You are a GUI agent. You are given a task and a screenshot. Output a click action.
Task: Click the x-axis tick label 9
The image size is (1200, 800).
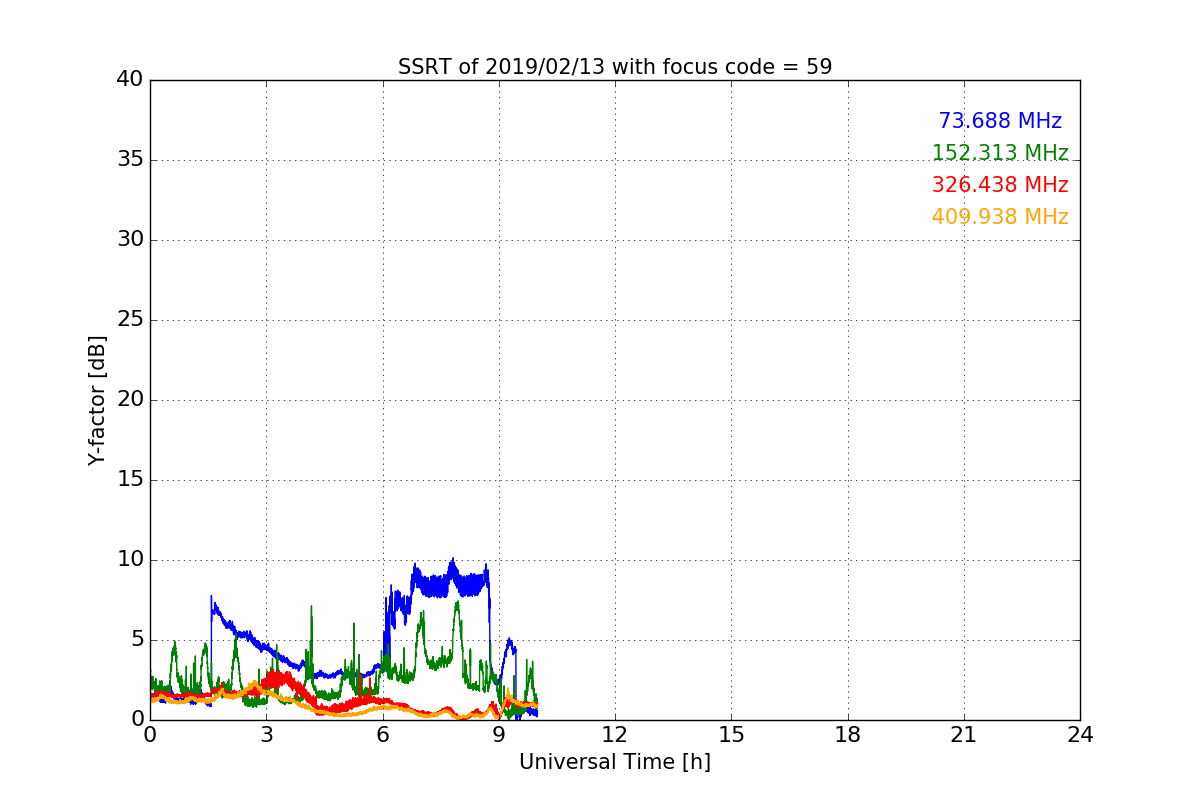point(499,735)
